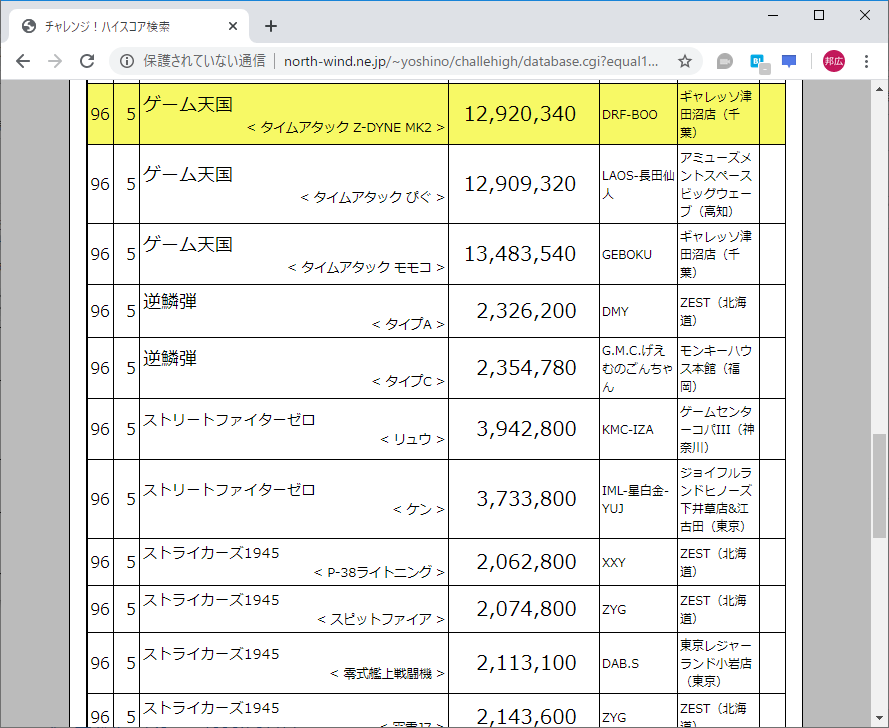
Task: Select score 2,354,780
Action: [x=526, y=368]
